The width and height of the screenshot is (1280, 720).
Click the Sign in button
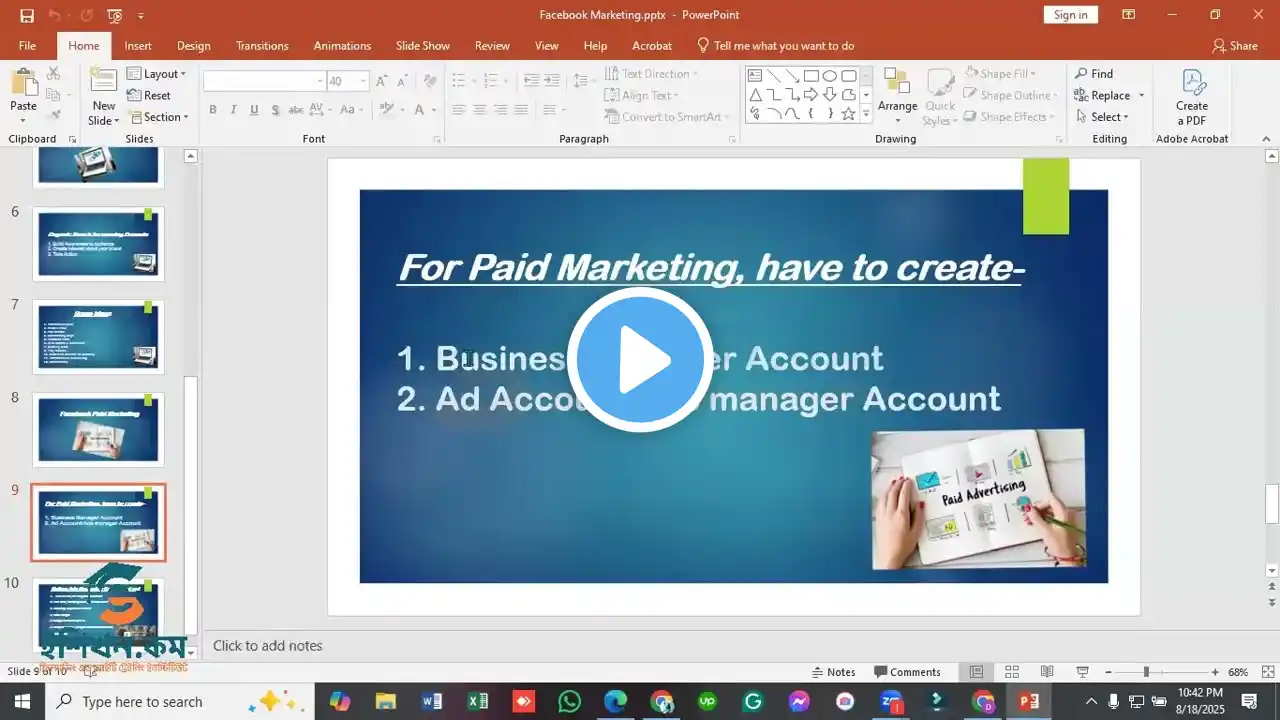[1070, 15]
